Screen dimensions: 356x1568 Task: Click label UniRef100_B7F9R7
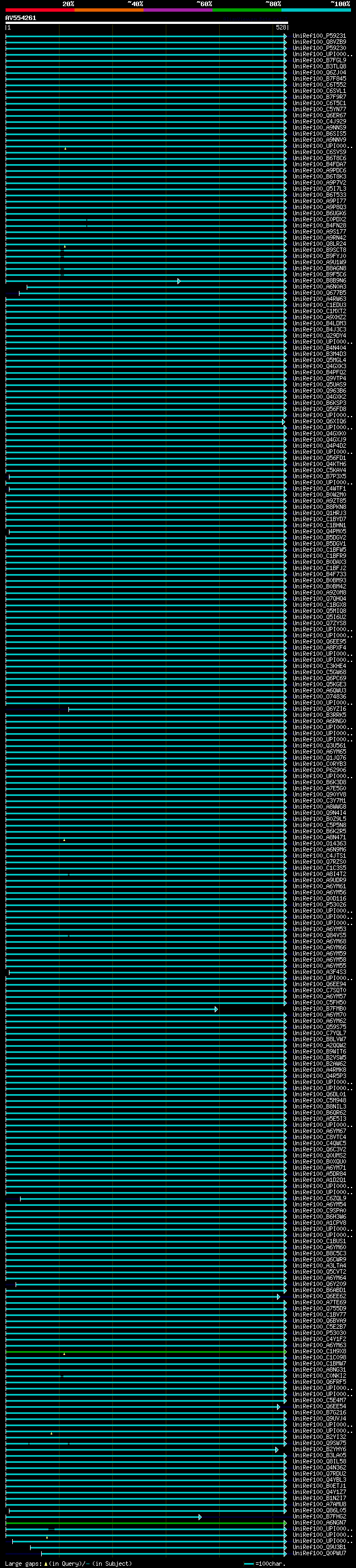(x=319, y=97)
